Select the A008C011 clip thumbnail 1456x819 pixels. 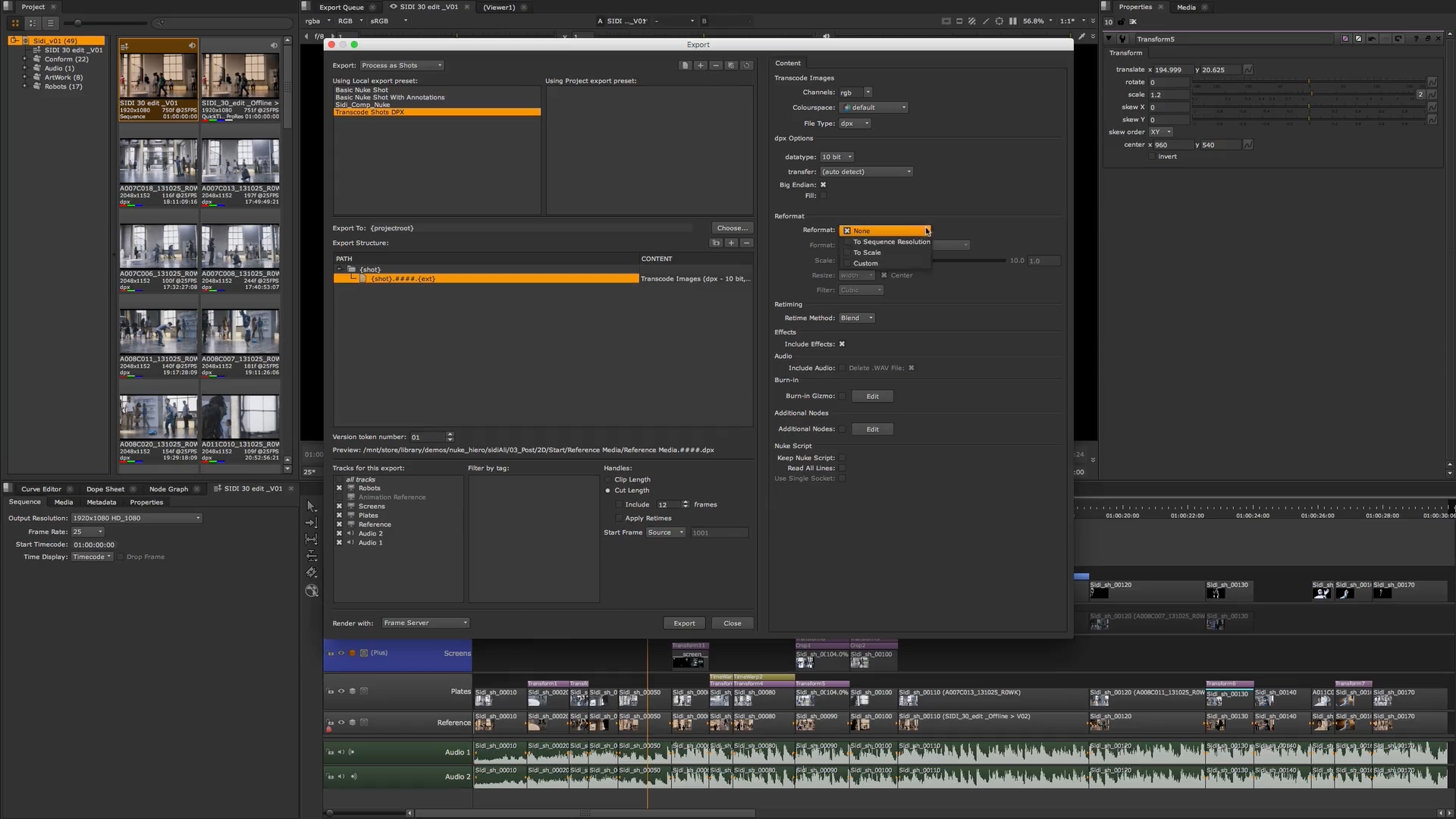(158, 330)
